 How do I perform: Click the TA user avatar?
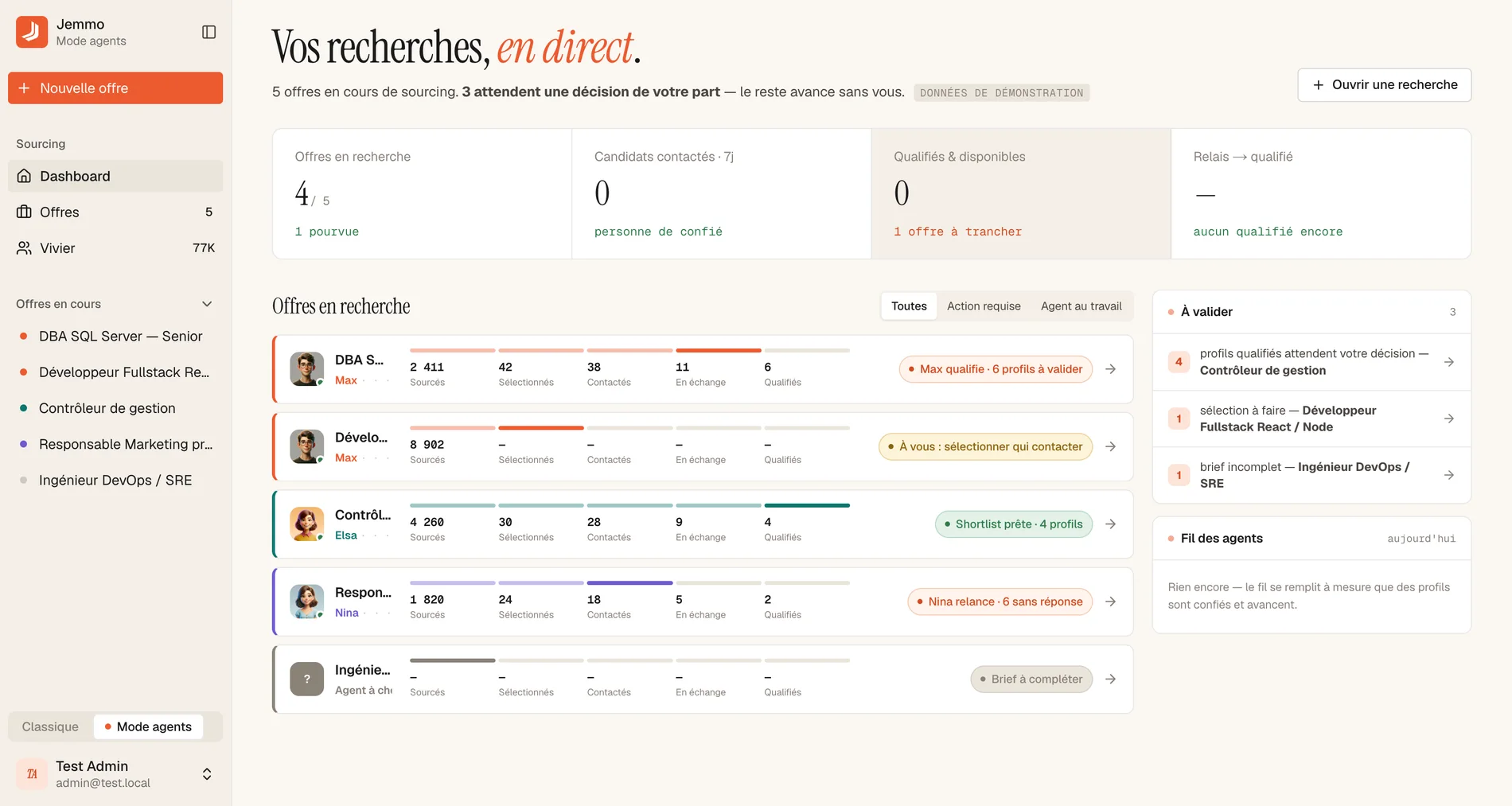[x=32, y=774]
